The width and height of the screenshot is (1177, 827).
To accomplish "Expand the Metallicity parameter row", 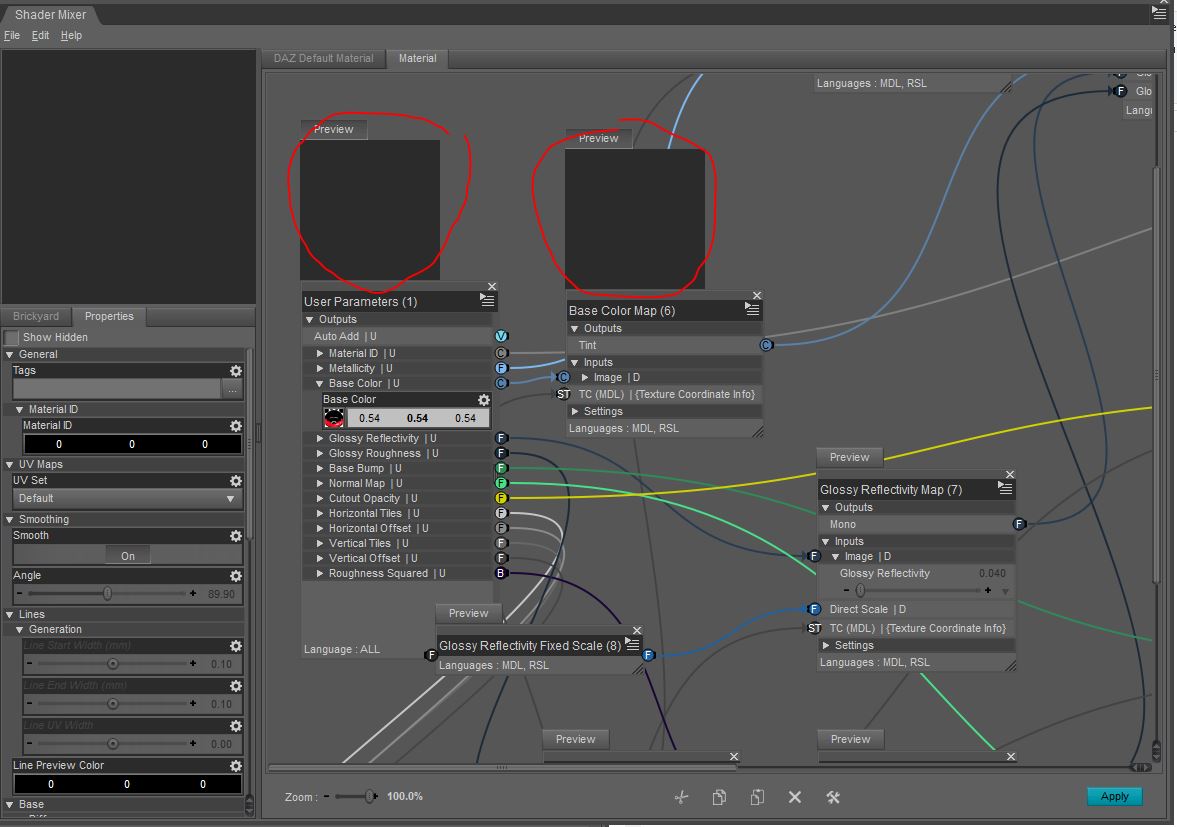I will (x=320, y=368).
